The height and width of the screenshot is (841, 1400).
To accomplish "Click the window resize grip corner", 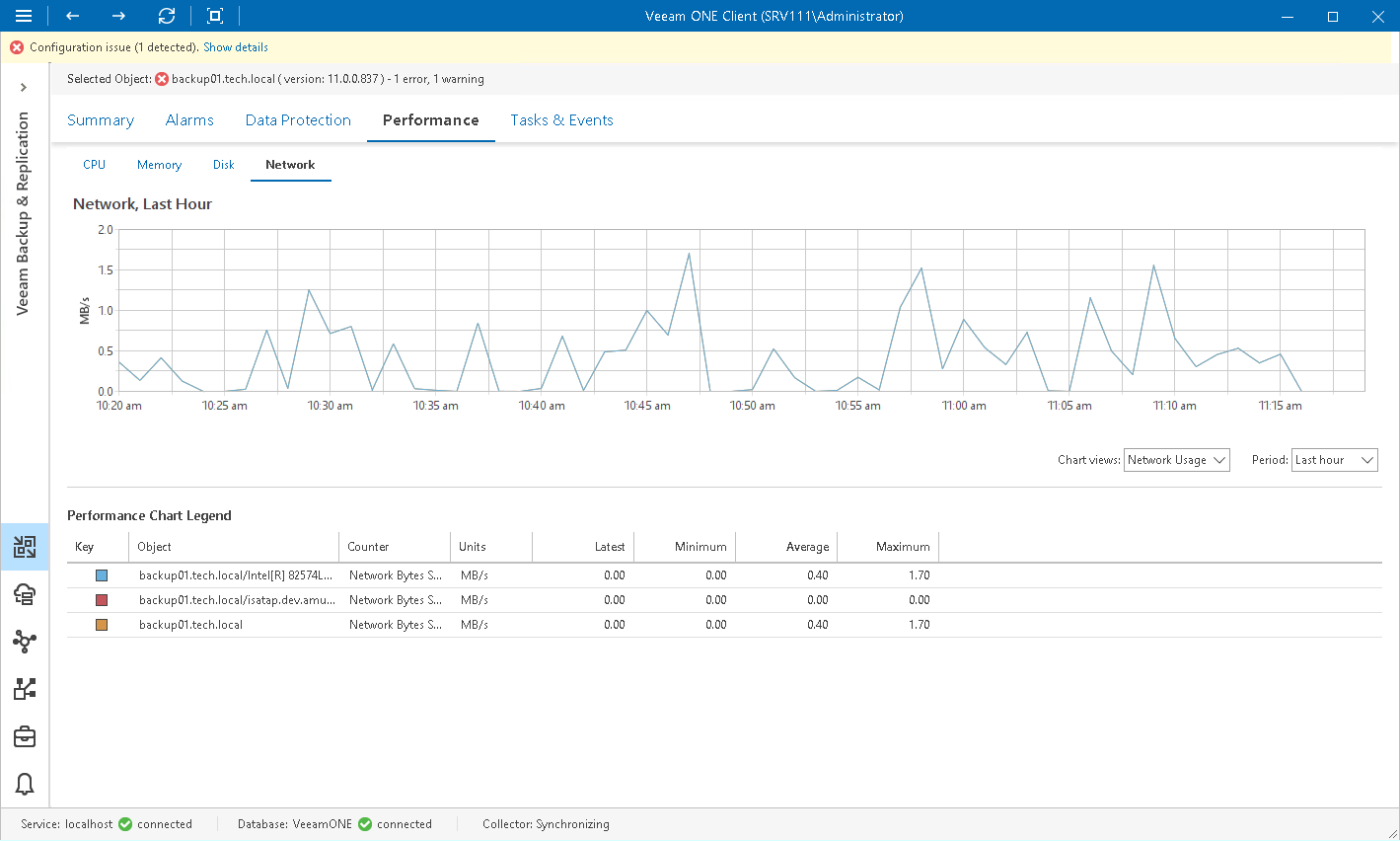I will click(x=1391, y=832).
